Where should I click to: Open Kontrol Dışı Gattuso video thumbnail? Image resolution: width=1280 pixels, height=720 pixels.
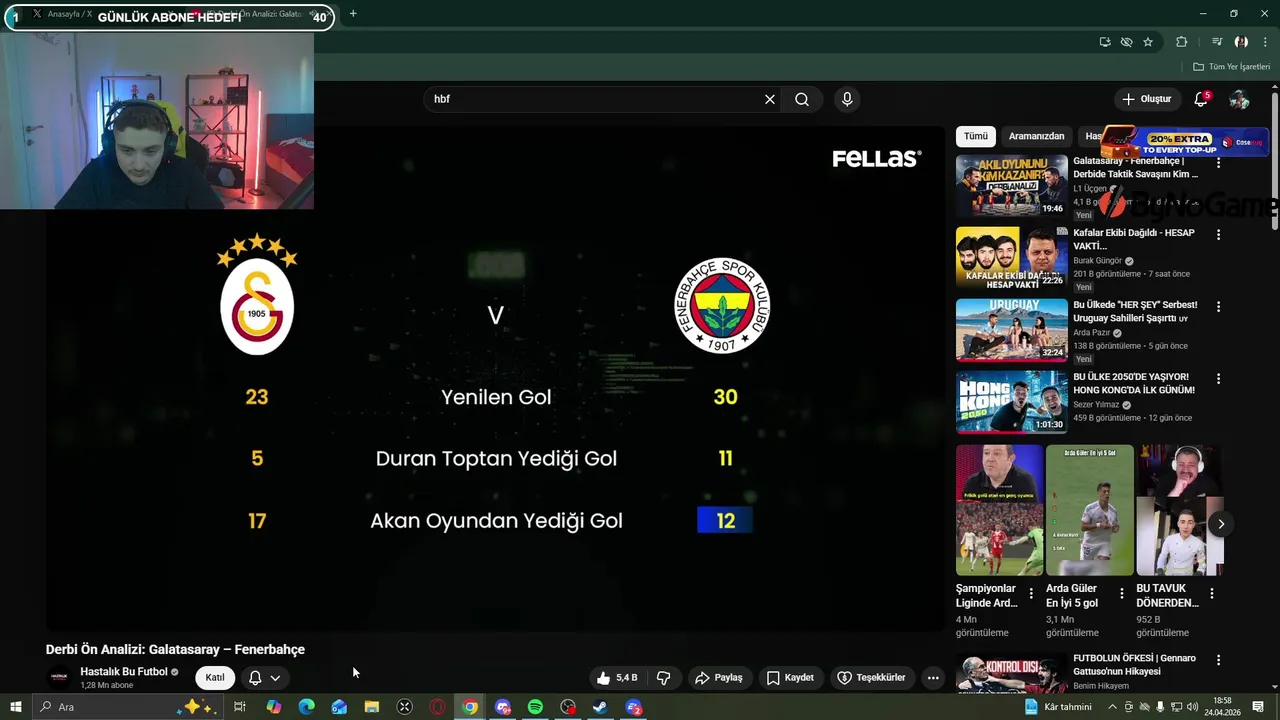tap(1011, 673)
